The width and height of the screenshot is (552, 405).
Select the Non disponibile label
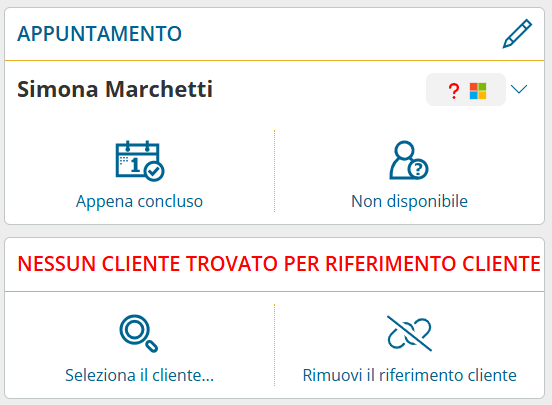click(409, 201)
